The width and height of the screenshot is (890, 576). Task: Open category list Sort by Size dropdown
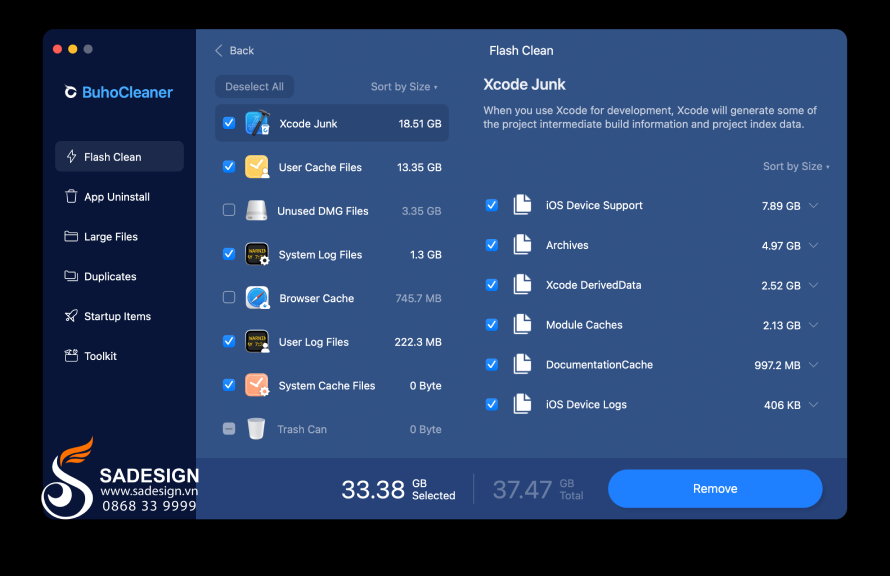[404, 87]
